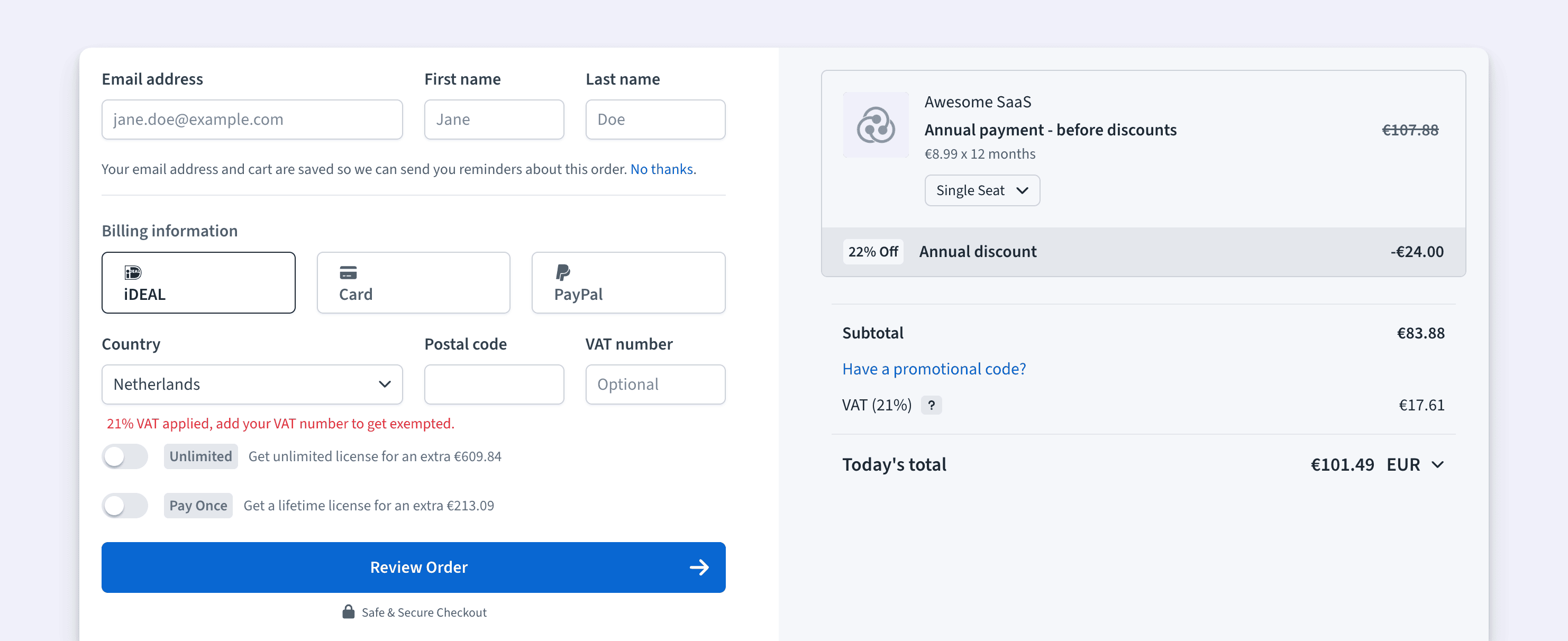Click the credit card icon

coord(348,272)
